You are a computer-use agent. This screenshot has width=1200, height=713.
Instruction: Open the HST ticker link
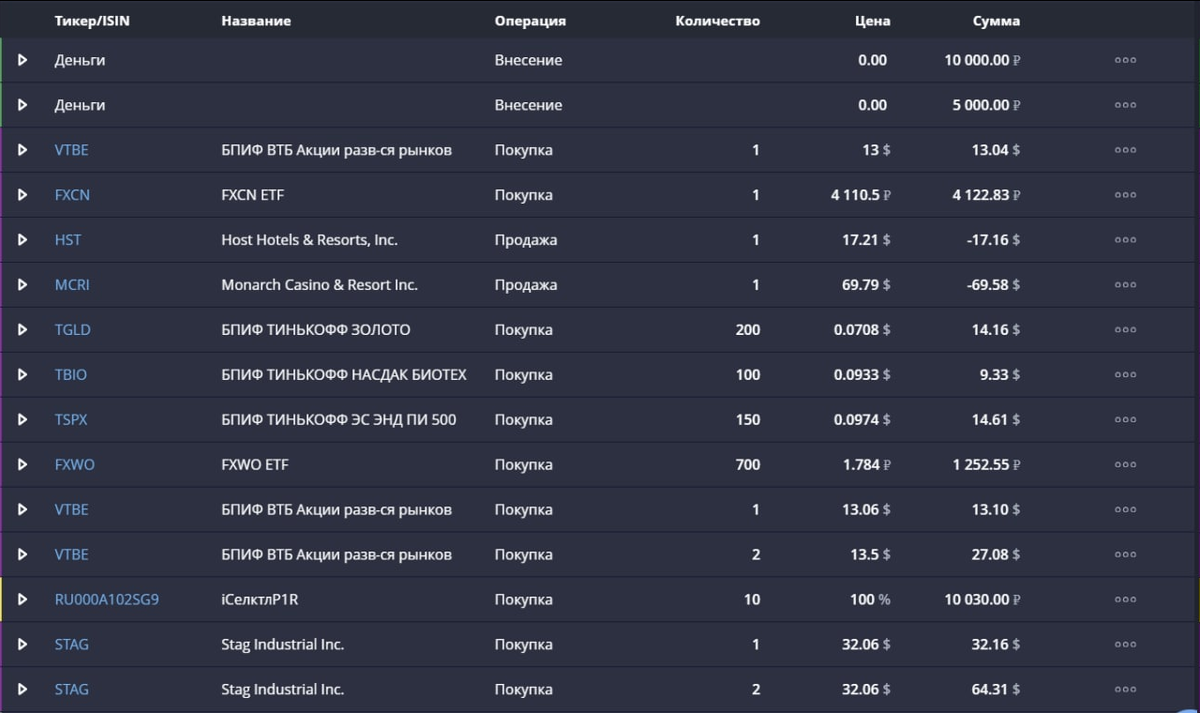coord(68,240)
